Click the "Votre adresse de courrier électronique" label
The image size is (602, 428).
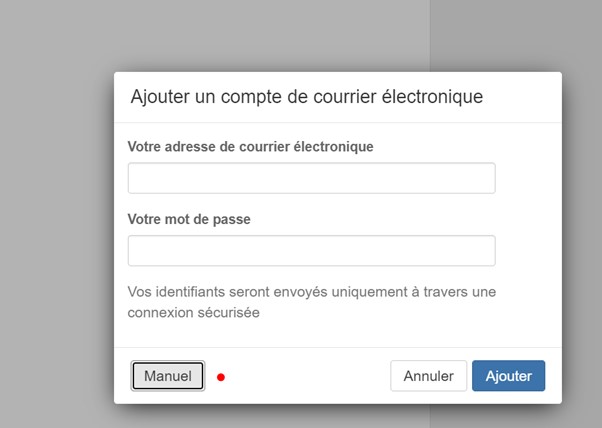coord(250,146)
